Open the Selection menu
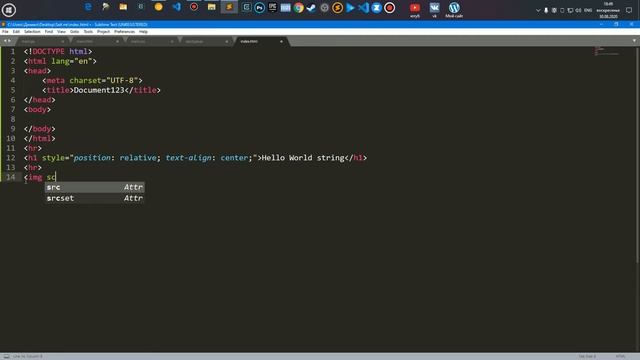This screenshot has width=640, height=360. click(x=32, y=31)
